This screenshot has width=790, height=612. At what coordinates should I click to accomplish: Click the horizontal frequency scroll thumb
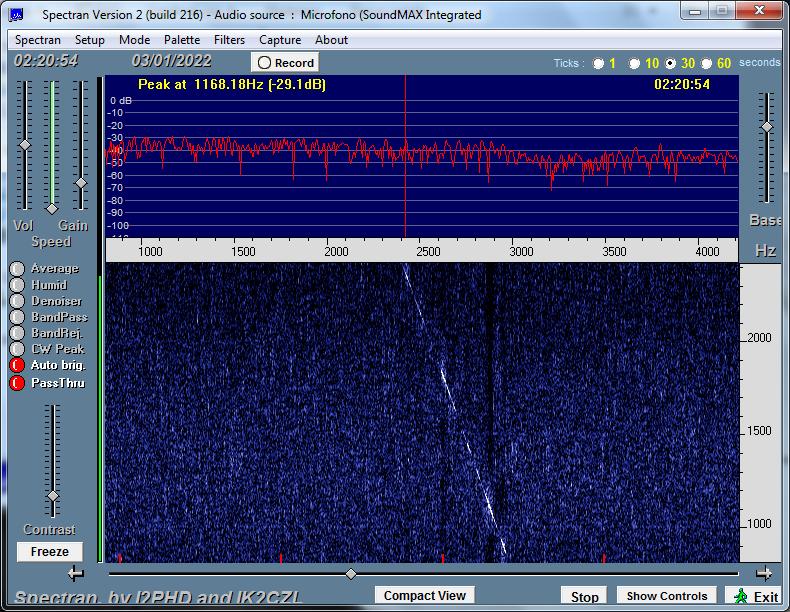(351, 573)
